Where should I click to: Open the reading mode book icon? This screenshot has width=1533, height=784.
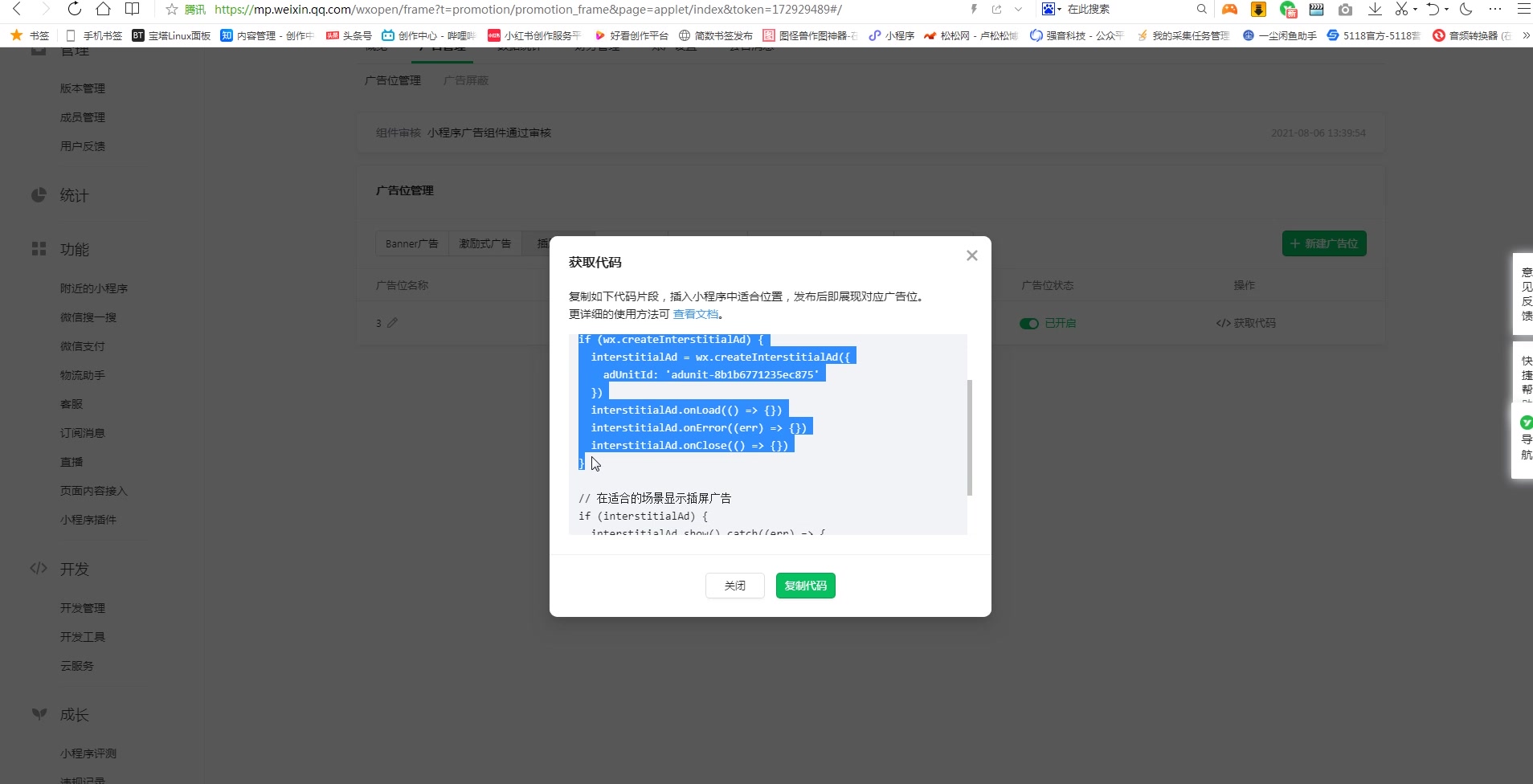133,9
